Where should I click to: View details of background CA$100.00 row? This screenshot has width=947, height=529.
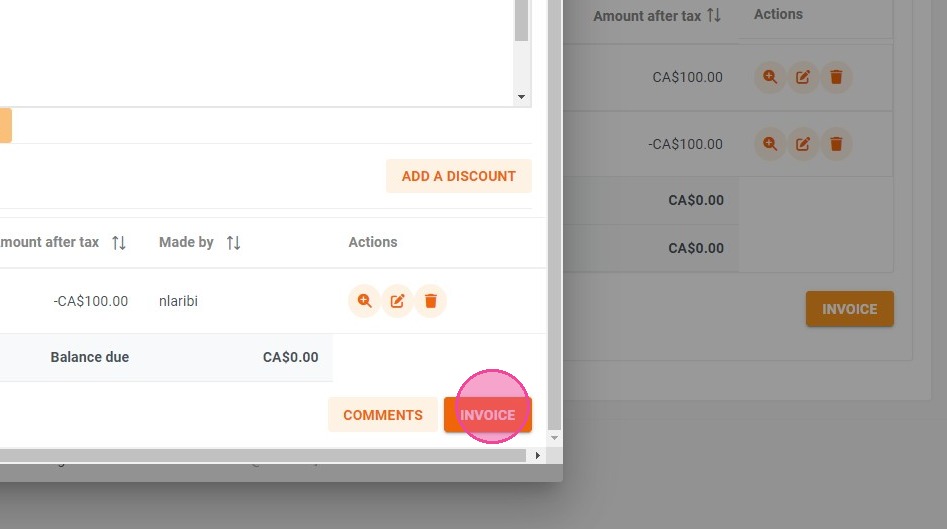point(770,77)
